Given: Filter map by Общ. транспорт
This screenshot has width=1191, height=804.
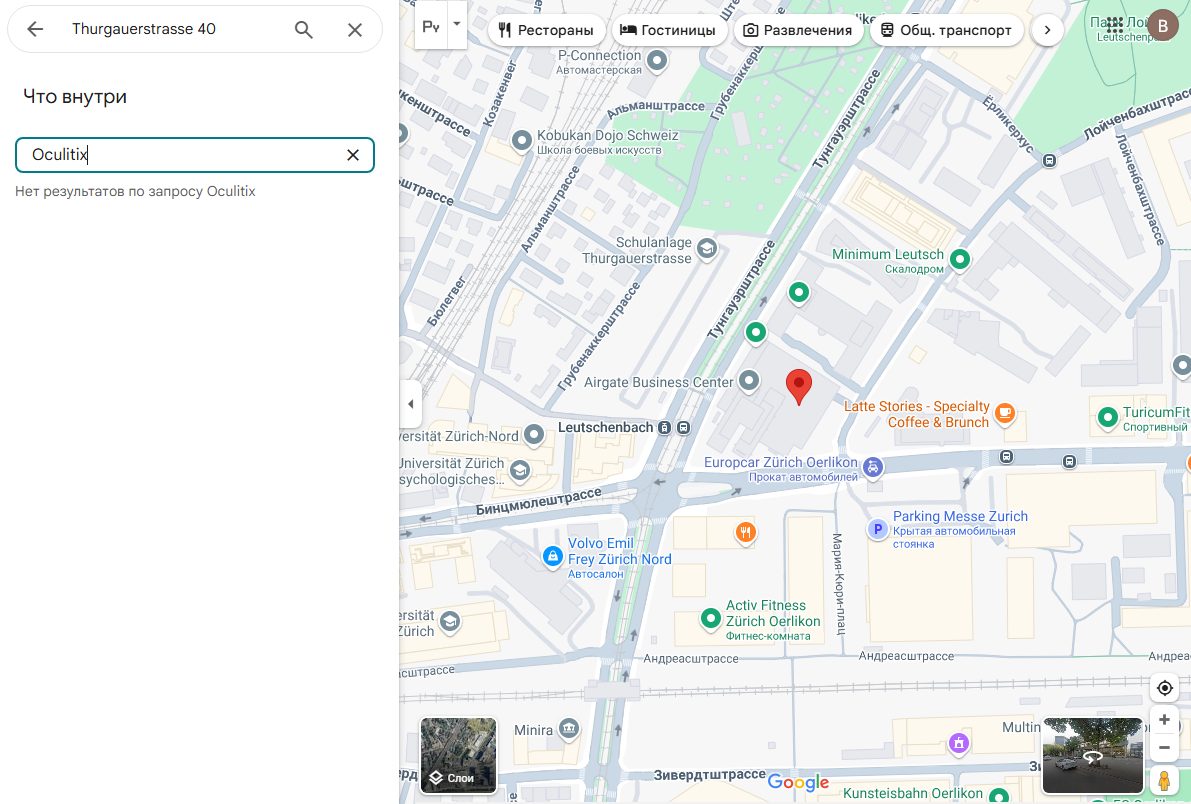Looking at the screenshot, I should pos(946,30).
